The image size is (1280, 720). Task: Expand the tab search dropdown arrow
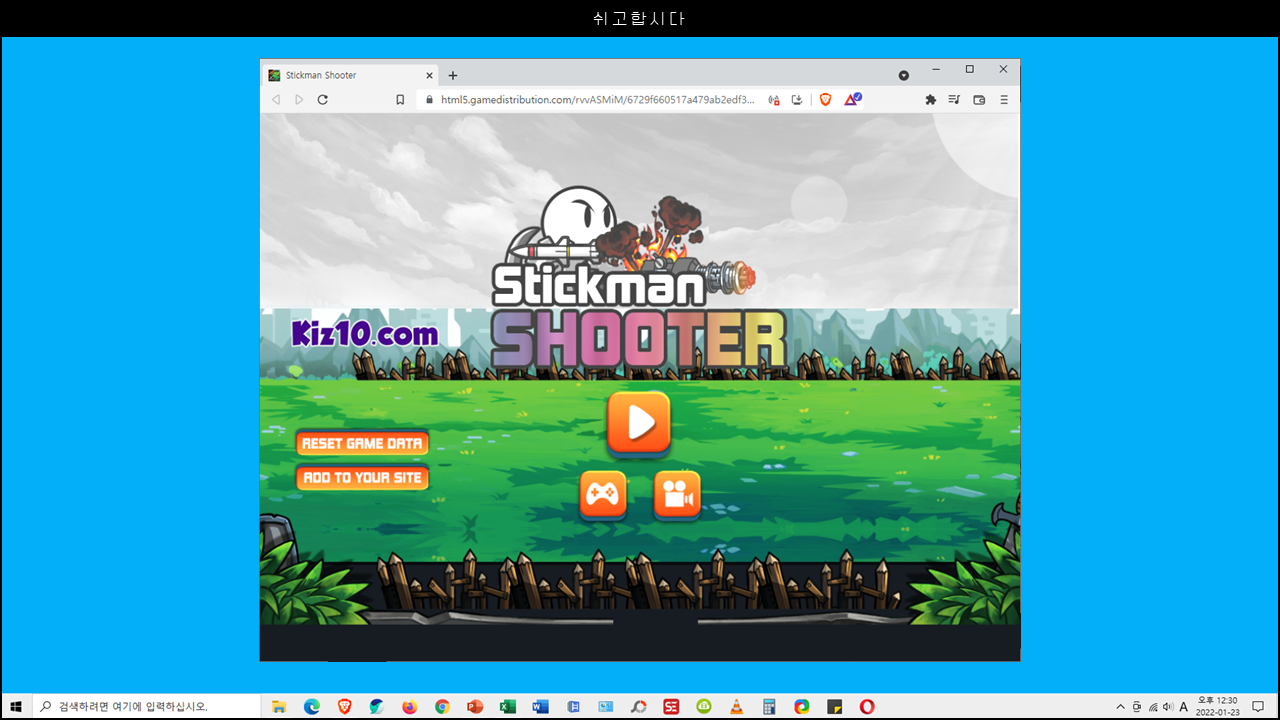tap(904, 76)
